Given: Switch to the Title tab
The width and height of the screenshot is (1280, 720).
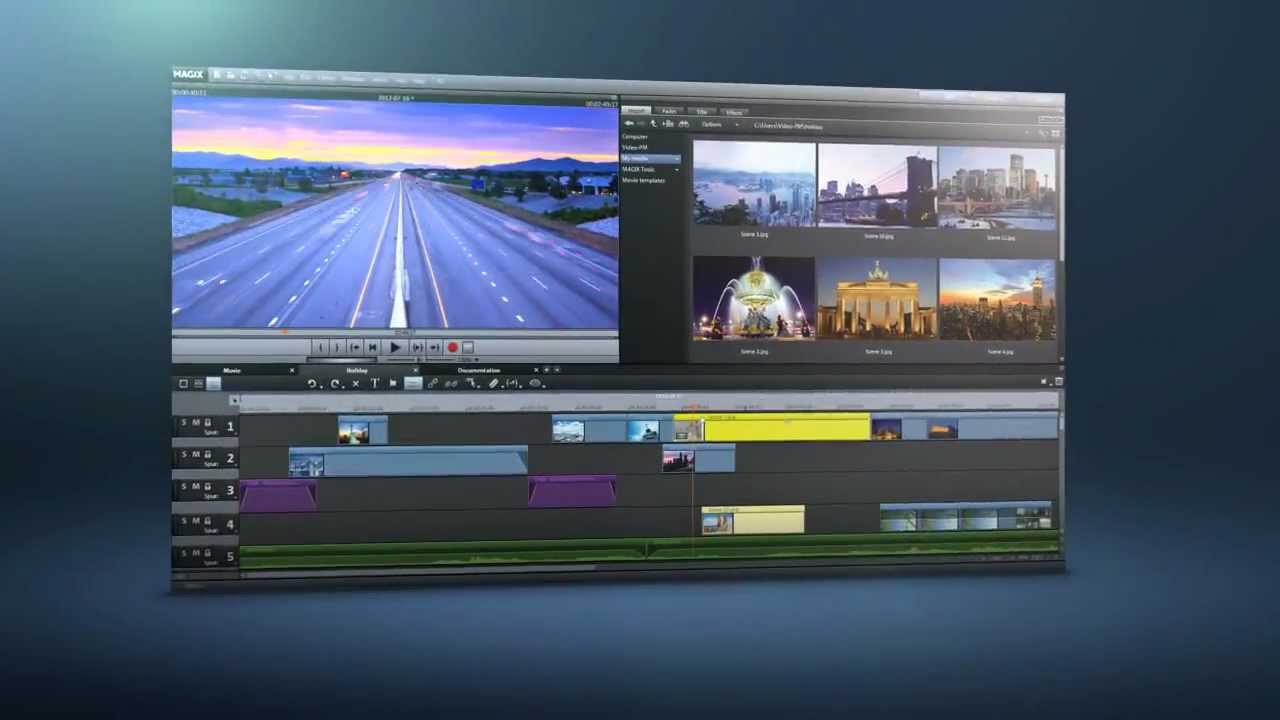Looking at the screenshot, I should (702, 112).
